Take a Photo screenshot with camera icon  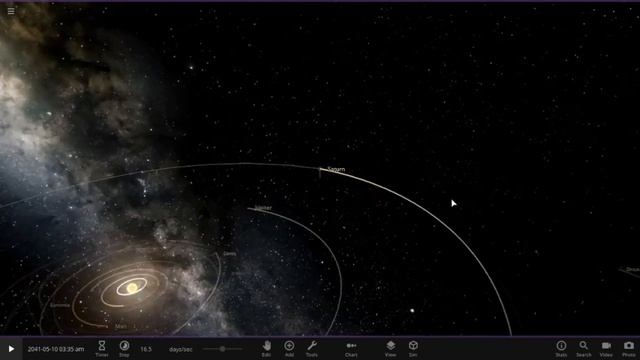click(629, 349)
